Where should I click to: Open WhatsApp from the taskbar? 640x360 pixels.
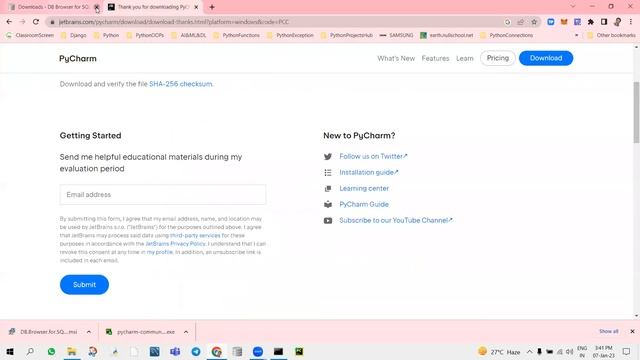click(x=51, y=351)
